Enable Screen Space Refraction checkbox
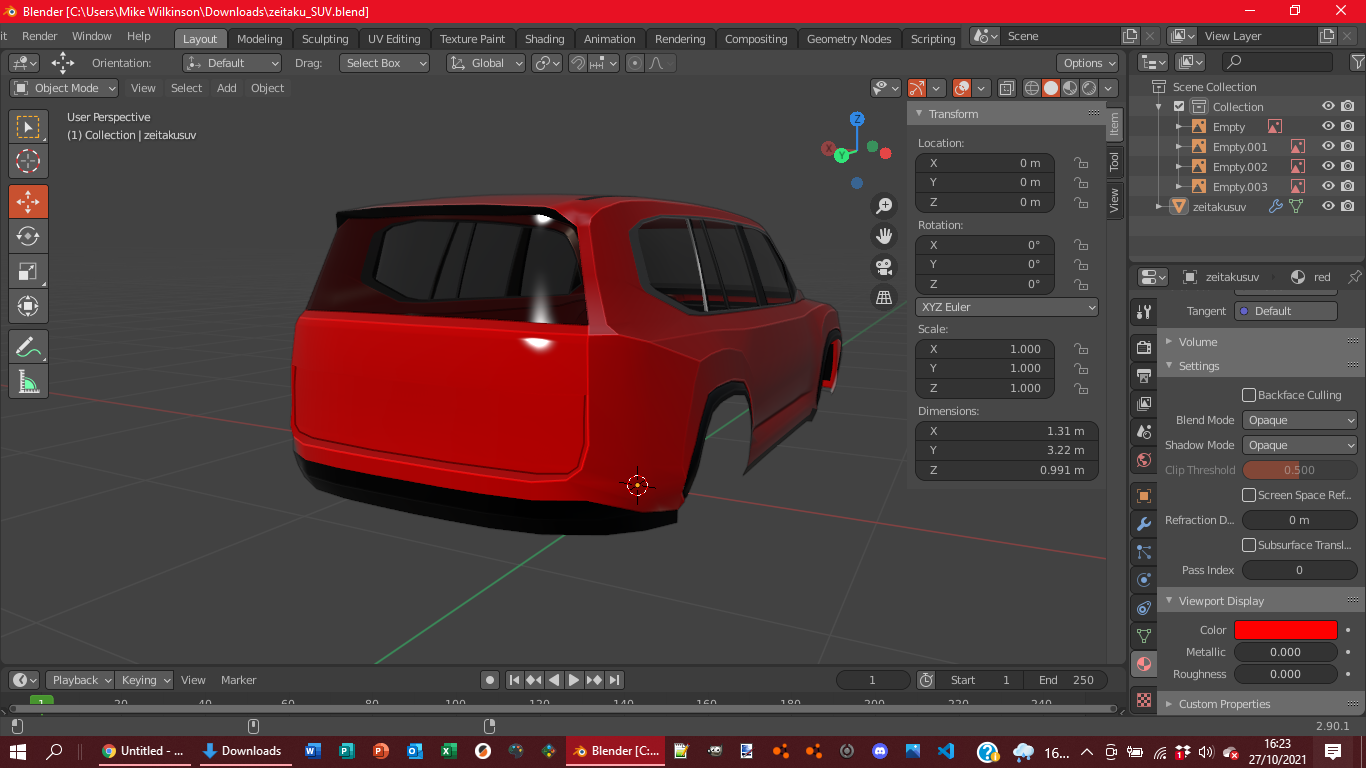1366x768 pixels. pyautogui.click(x=1249, y=495)
